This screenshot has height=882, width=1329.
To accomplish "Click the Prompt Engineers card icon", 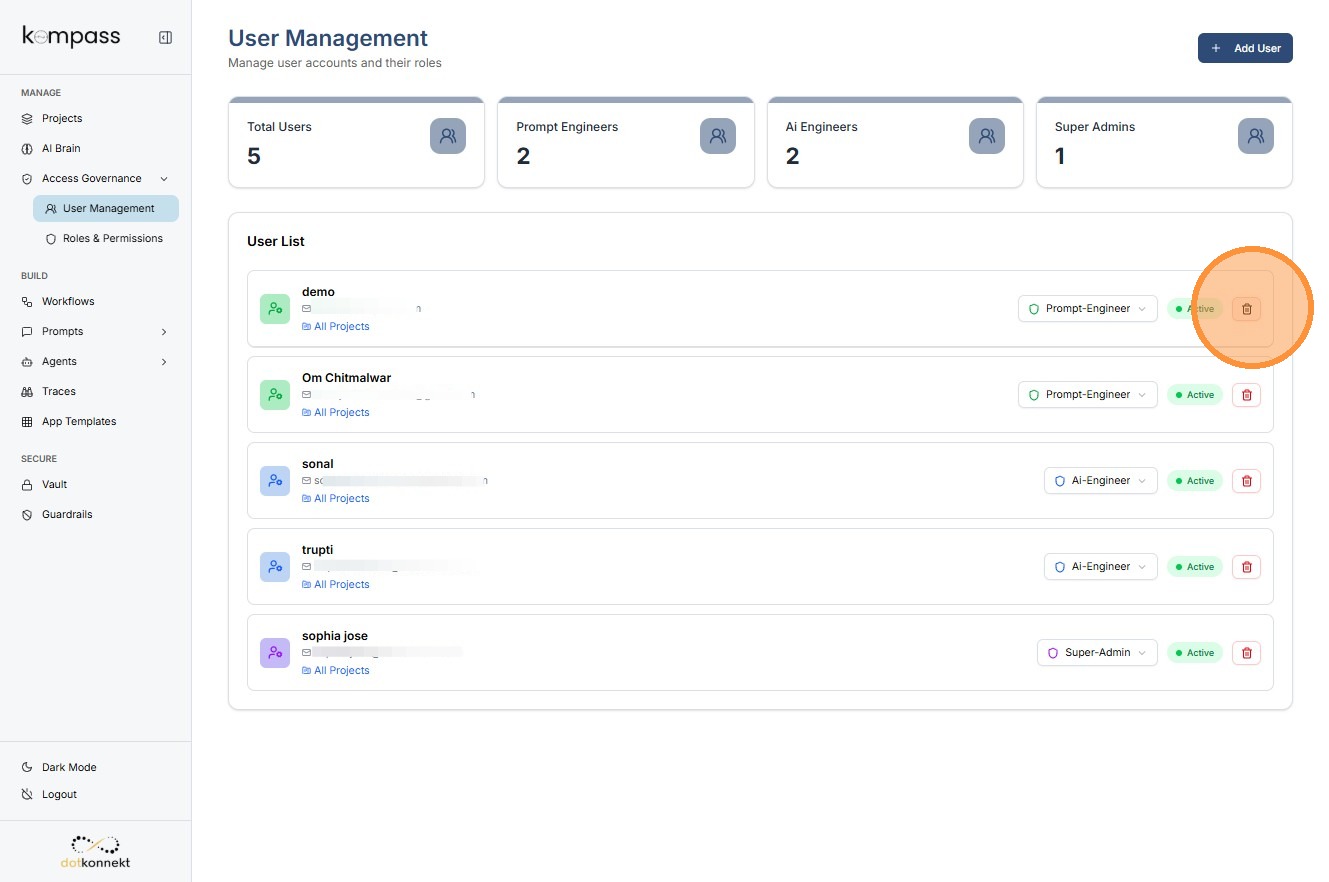I will point(717,136).
